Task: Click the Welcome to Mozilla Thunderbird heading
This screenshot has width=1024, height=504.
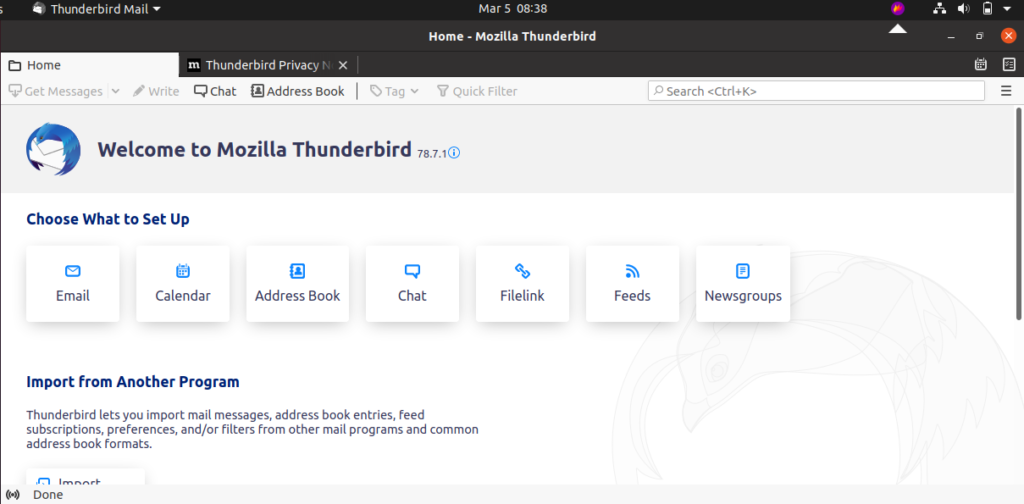Action: pos(255,150)
